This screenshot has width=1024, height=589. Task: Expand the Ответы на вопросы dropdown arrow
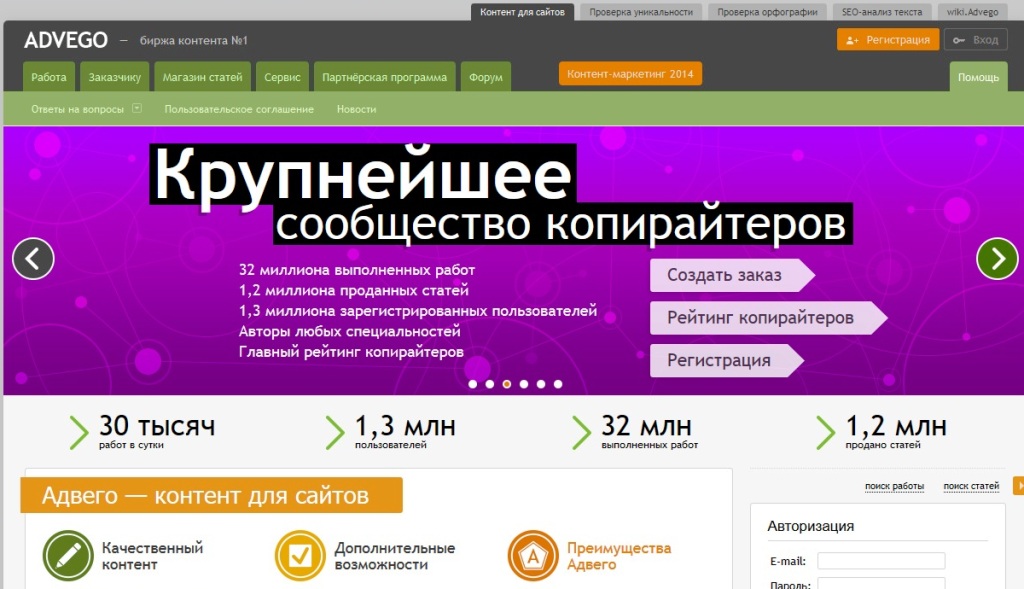[x=137, y=109]
